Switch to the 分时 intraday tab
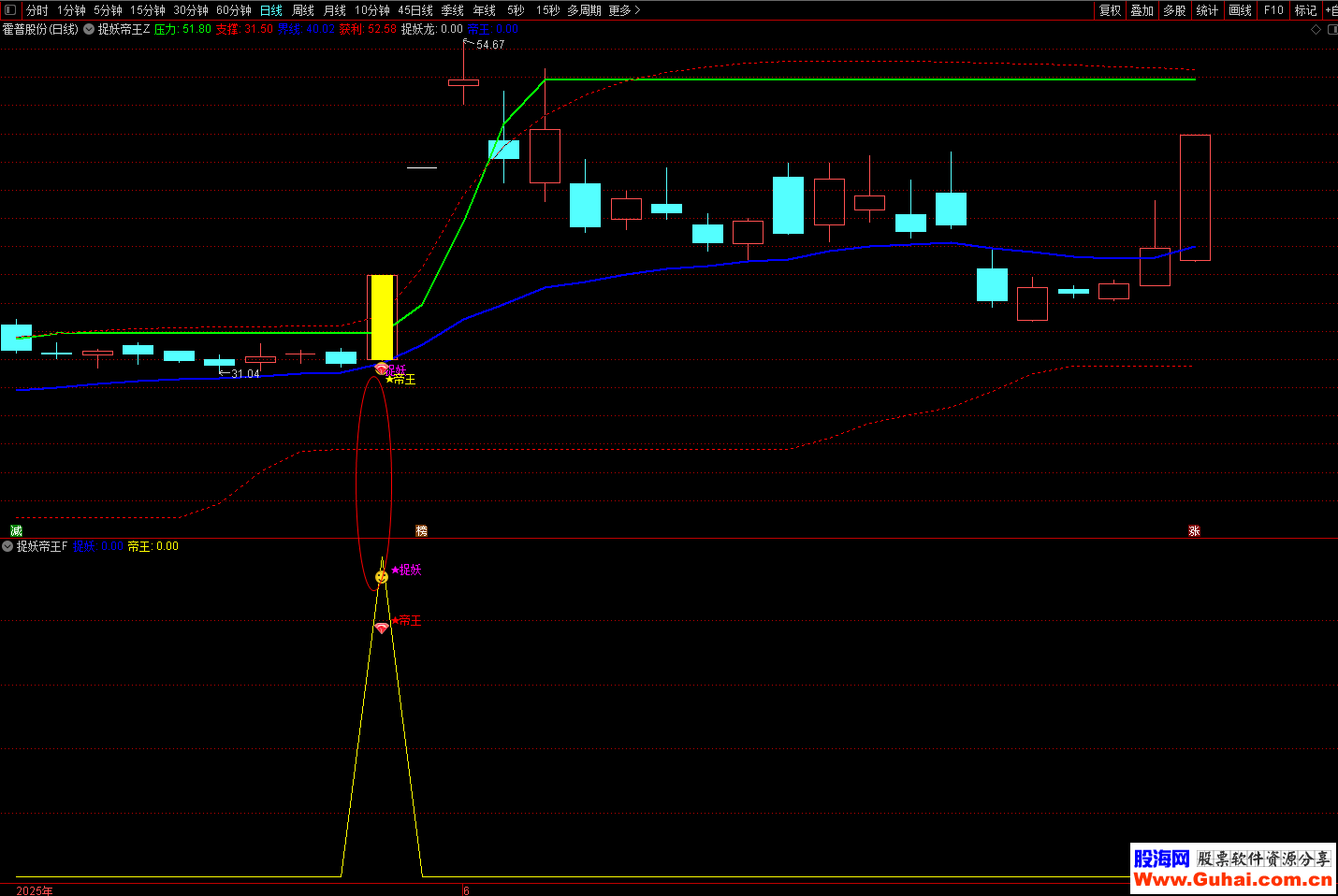 pyautogui.click(x=36, y=10)
